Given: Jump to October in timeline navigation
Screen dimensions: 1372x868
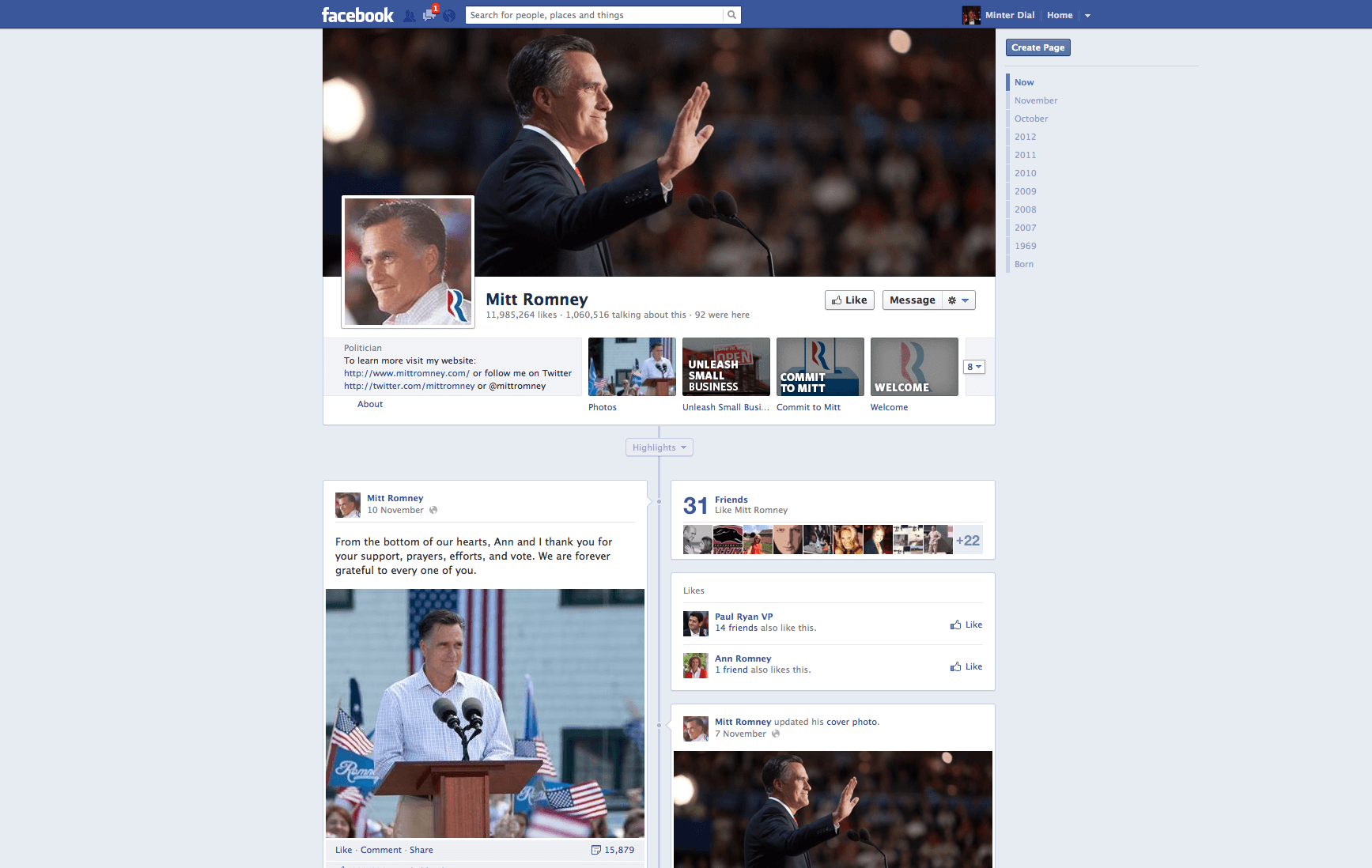Looking at the screenshot, I should [x=1031, y=119].
